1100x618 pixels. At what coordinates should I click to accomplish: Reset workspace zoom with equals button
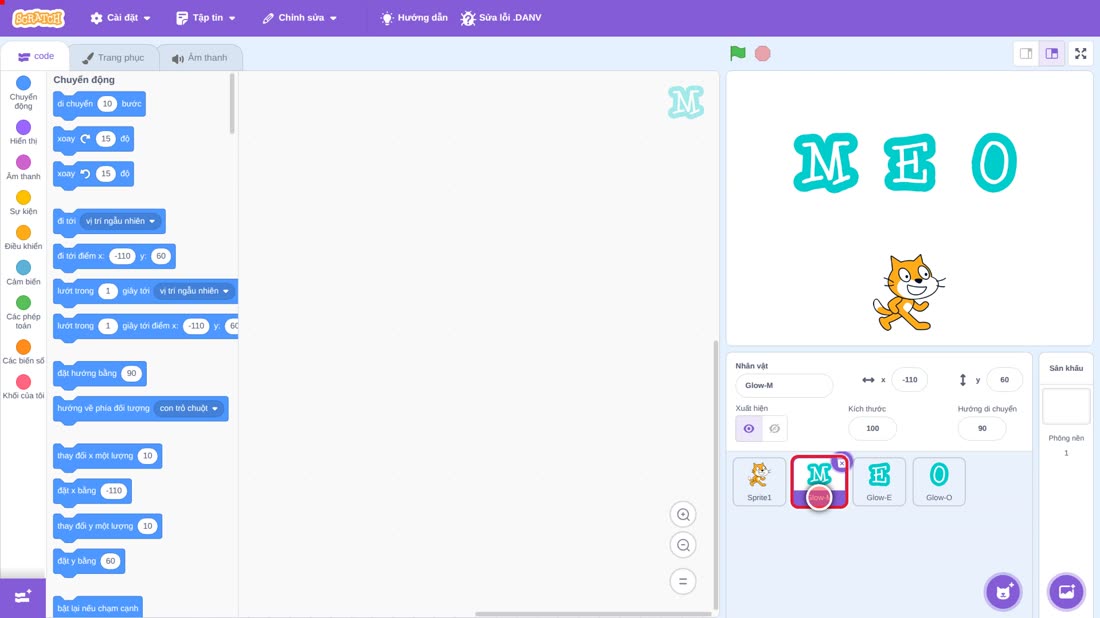click(683, 581)
